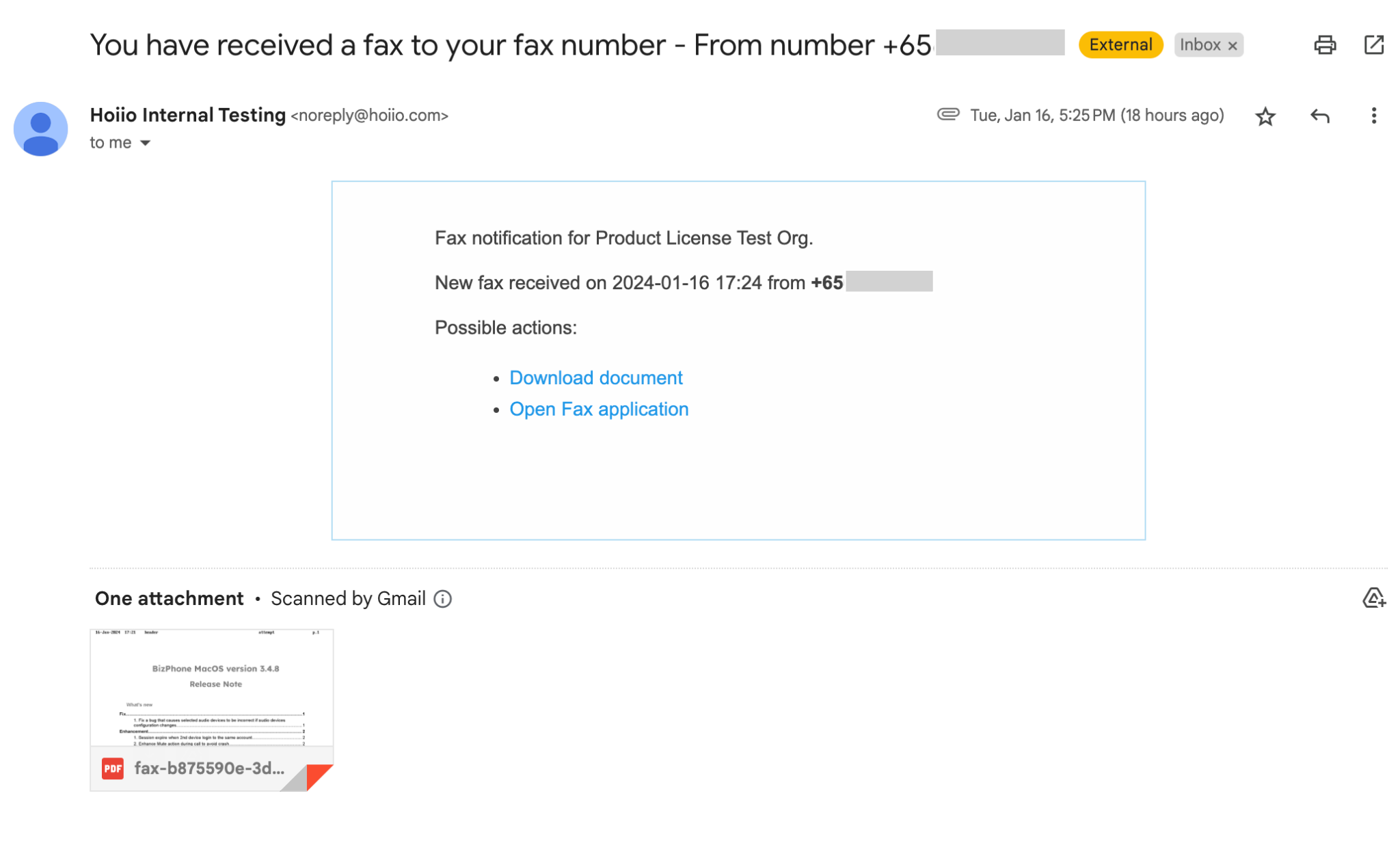Click the noreply@hoiio.com address

pos(369,116)
